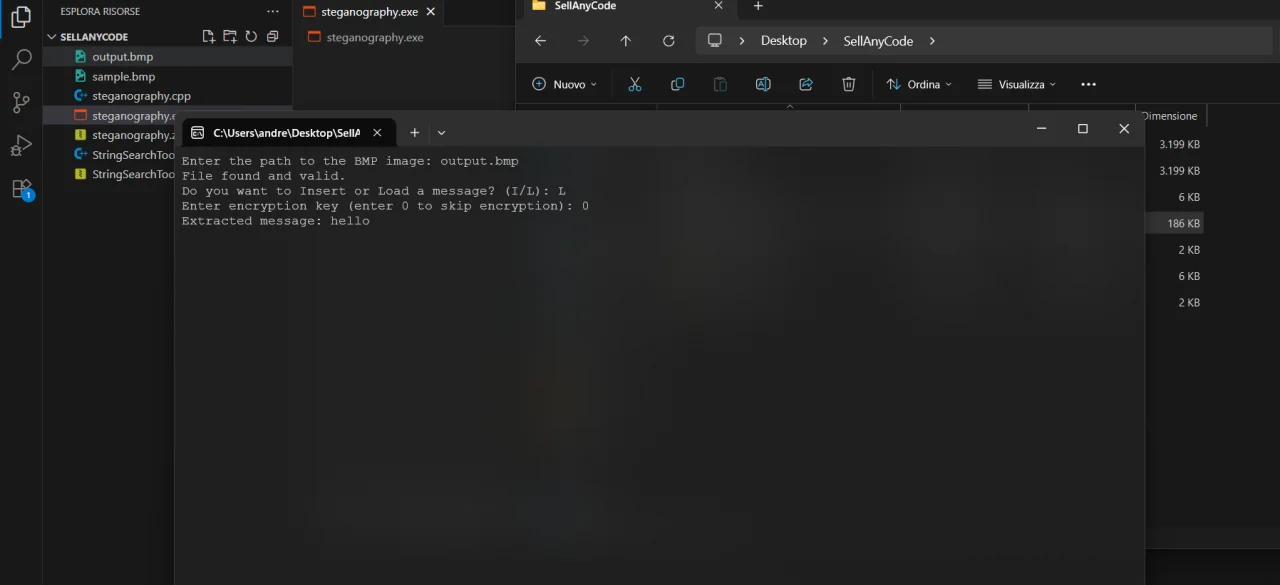Screen dimensions: 1280x585
Task: Open the Nuovo dropdown in File Explorer
Action: coord(564,84)
